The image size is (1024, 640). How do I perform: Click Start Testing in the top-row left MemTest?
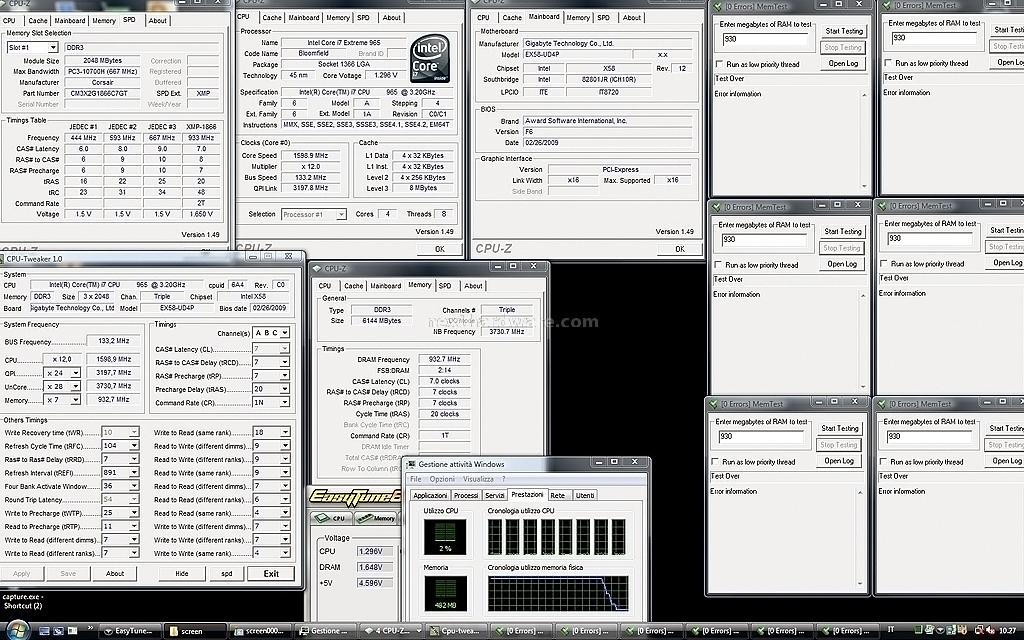(844, 31)
